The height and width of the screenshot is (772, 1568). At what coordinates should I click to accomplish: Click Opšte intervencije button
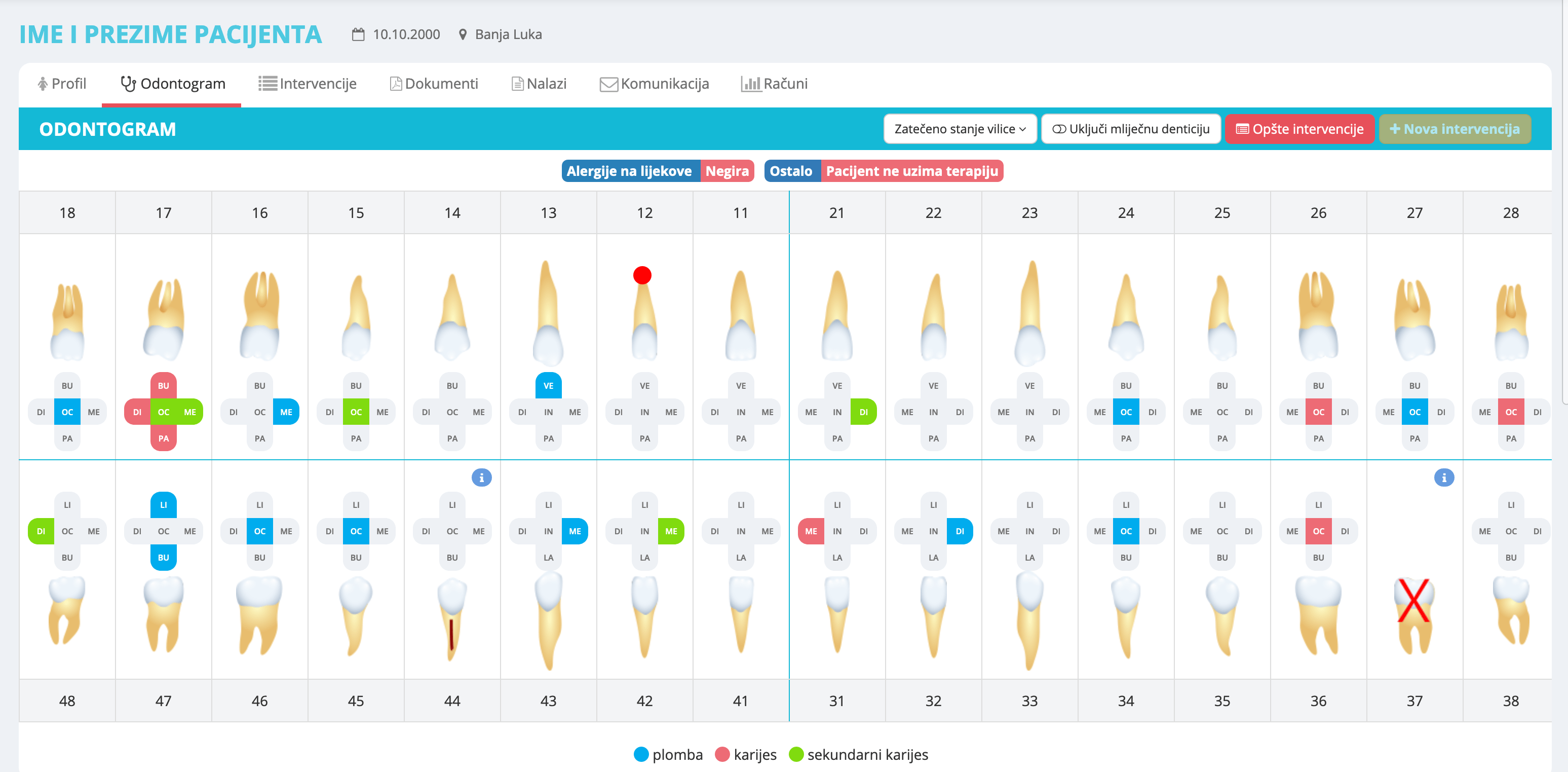1299,129
